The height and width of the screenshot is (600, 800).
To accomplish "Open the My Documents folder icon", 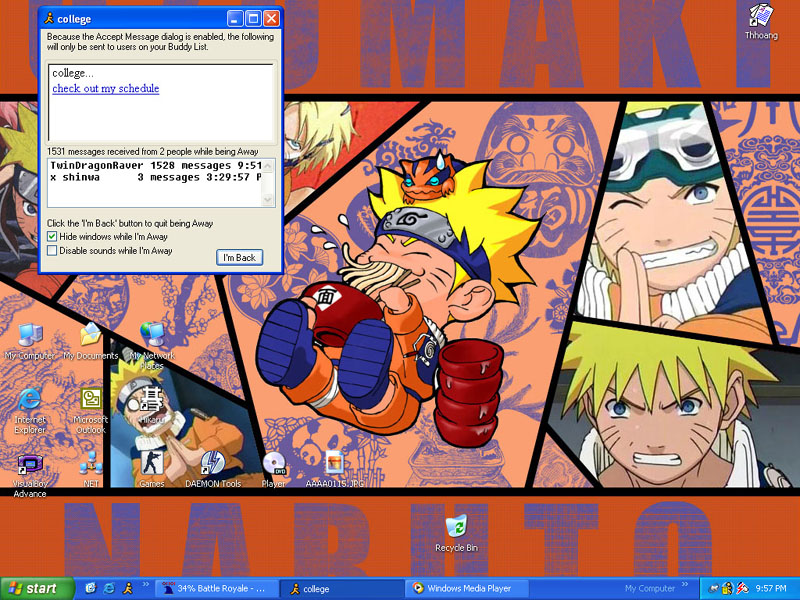I will coord(90,342).
